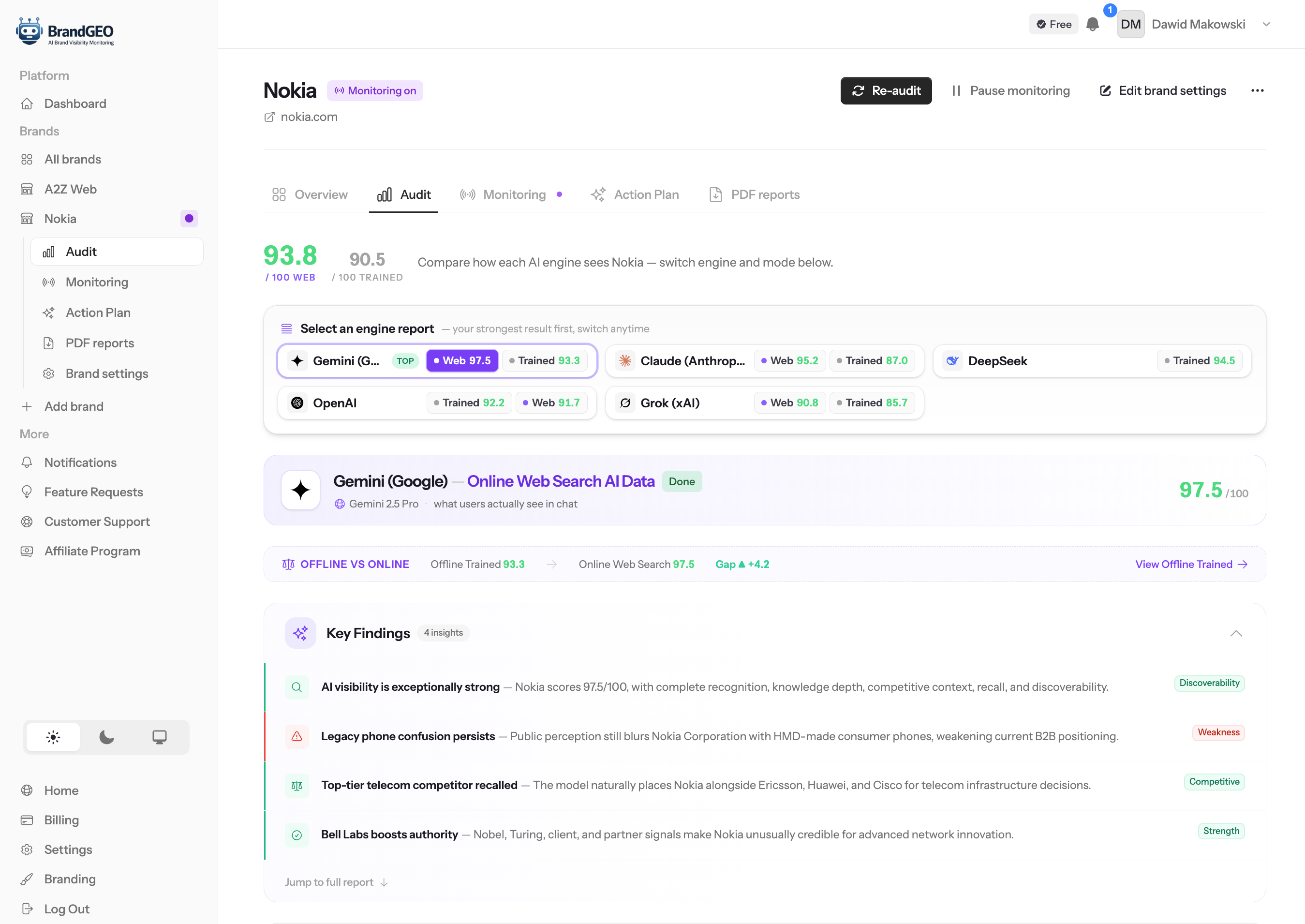The image size is (1305, 924).
Task: Click sidebar Monitoring signal icon
Action: pos(49,282)
